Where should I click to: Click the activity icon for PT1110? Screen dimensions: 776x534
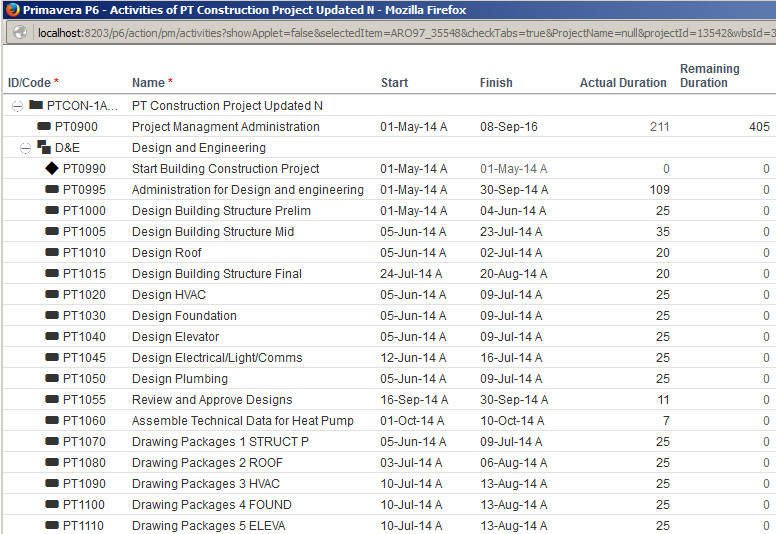point(52,525)
